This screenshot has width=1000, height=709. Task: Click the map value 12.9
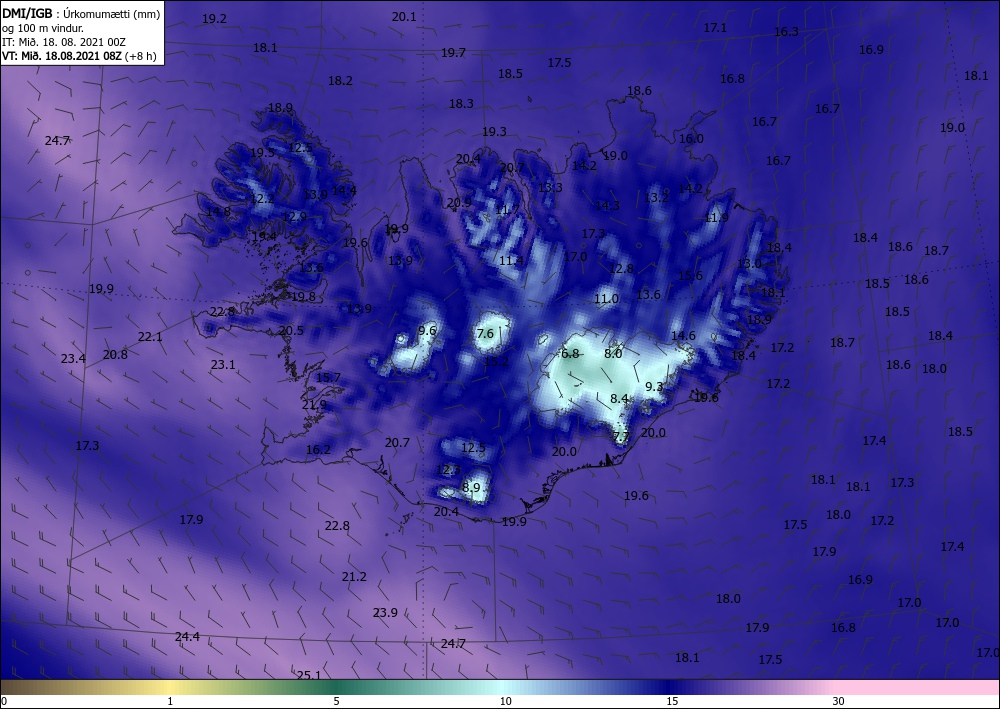click(294, 217)
